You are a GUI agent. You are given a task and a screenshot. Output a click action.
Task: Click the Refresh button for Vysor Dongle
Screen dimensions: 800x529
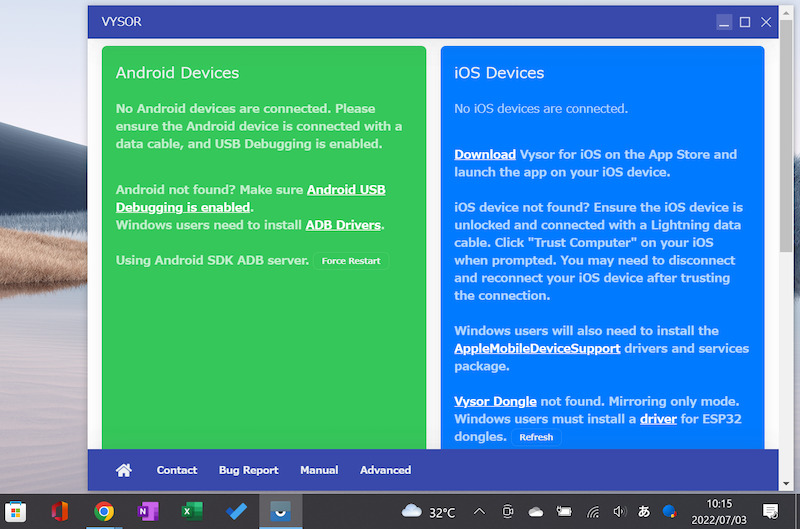(536, 437)
